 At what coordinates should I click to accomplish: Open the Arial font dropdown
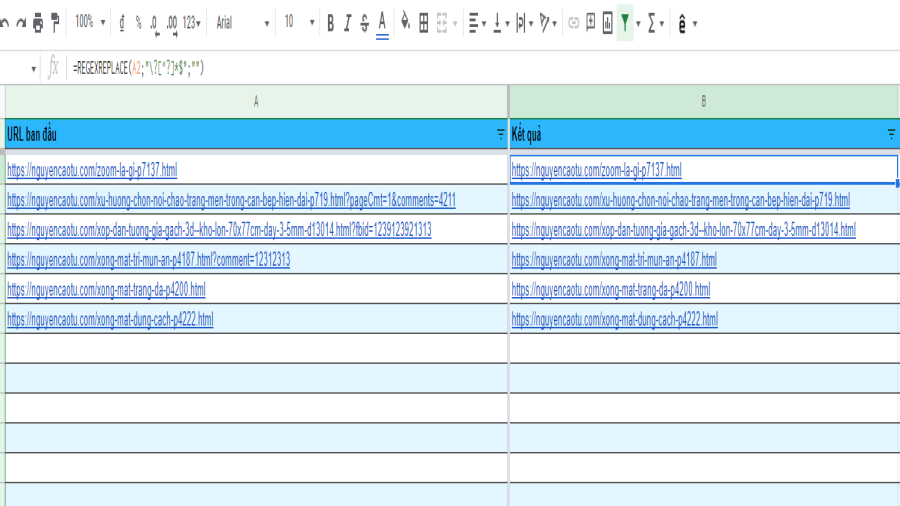[x=242, y=23]
